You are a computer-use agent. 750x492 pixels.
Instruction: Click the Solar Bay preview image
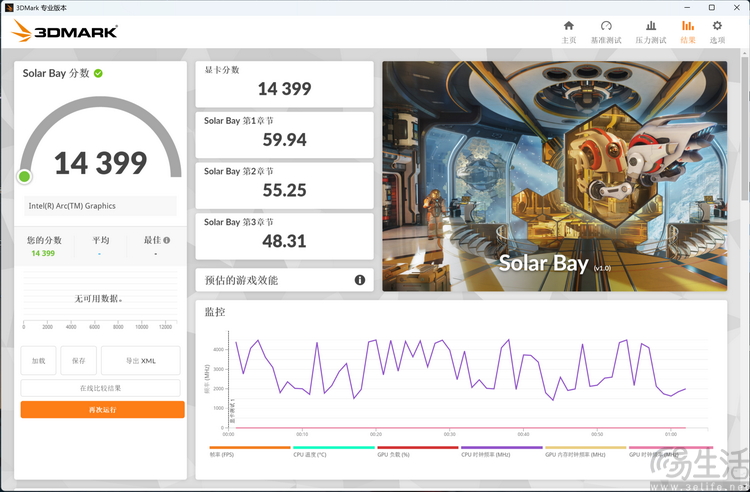pyautogui.click(x=555, y=176)
